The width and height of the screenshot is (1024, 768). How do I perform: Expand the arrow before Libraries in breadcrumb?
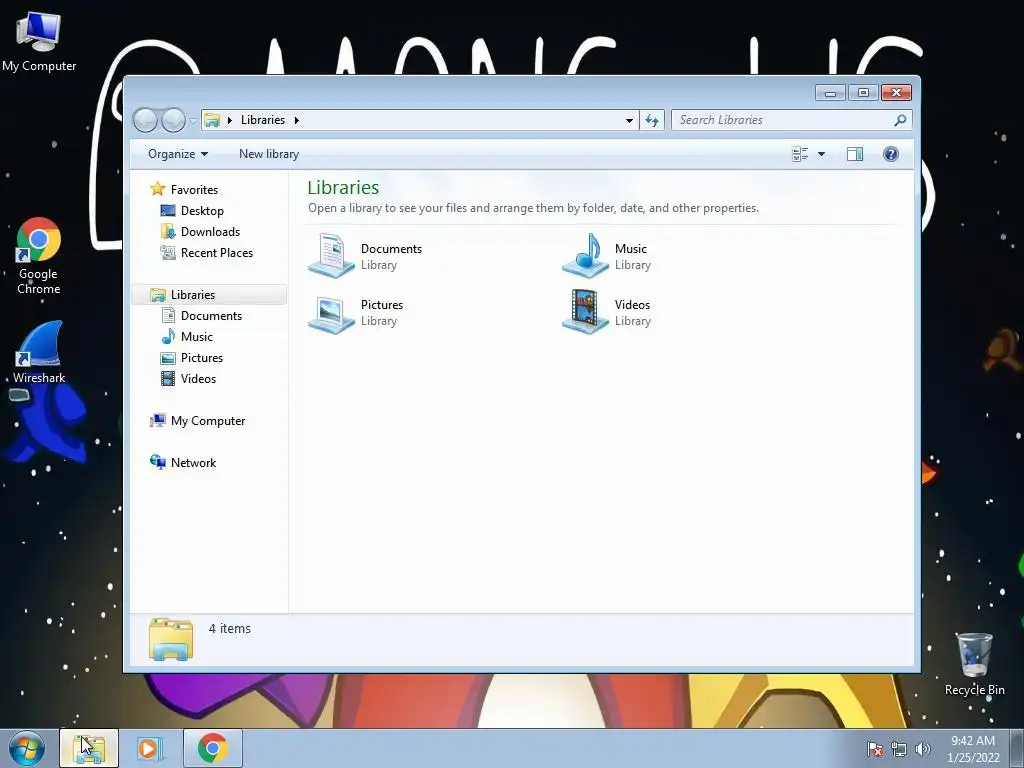pyautogui.click(x=229, y=120)
